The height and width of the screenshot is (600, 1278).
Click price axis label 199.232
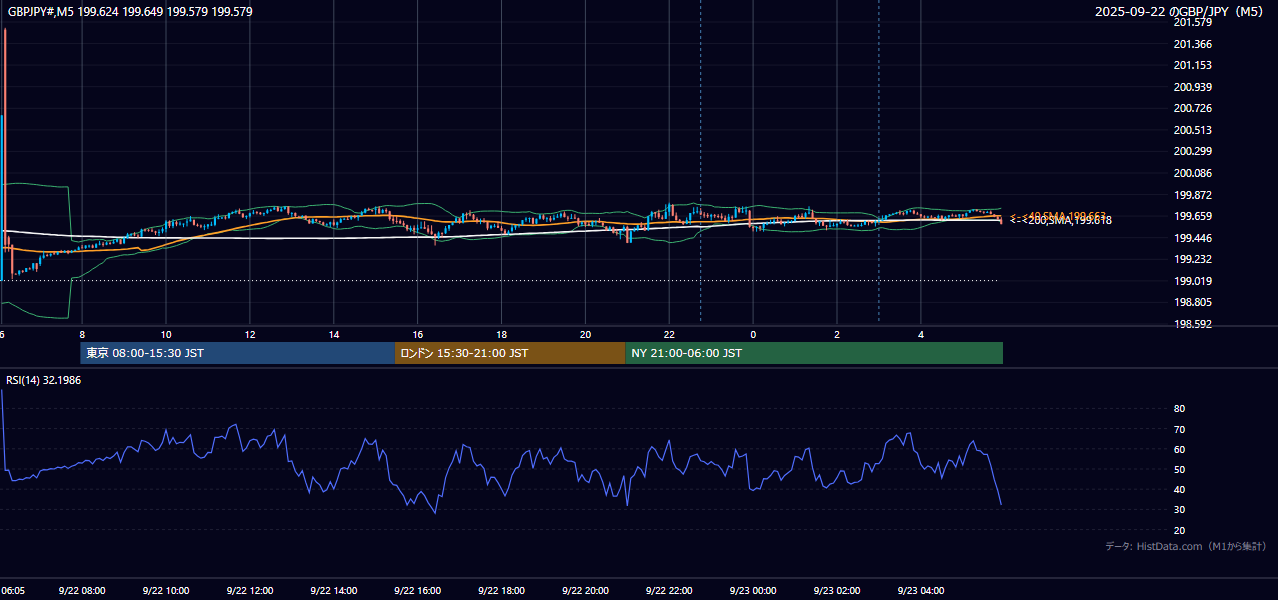coord(1192,259)
